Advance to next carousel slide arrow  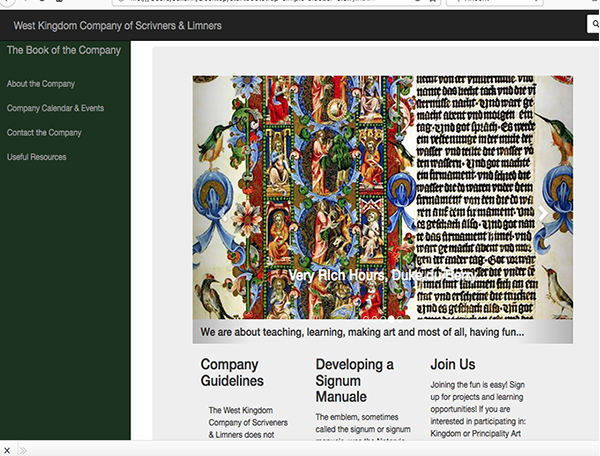pos(542,213)
